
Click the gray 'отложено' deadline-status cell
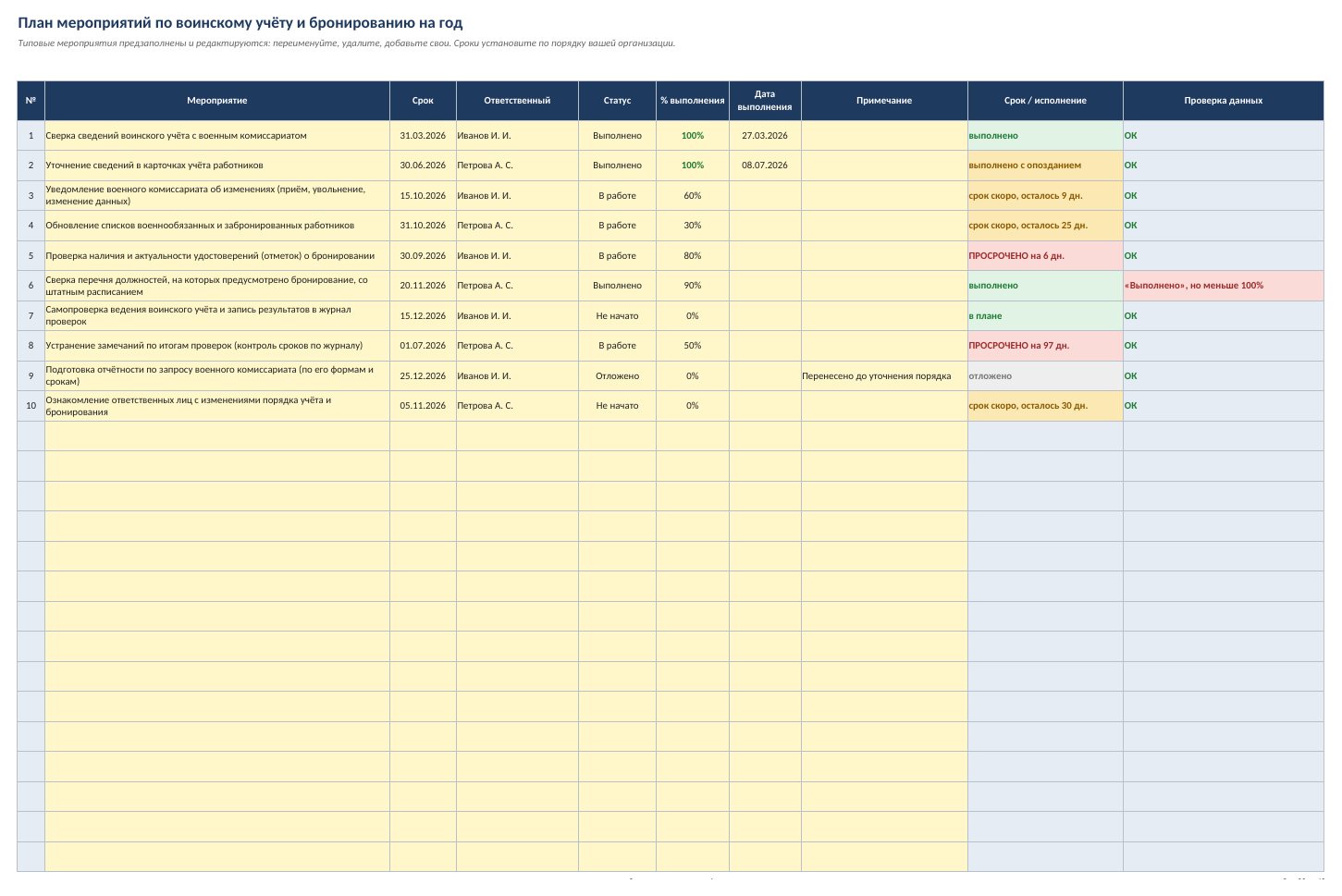coord(1045,376)
